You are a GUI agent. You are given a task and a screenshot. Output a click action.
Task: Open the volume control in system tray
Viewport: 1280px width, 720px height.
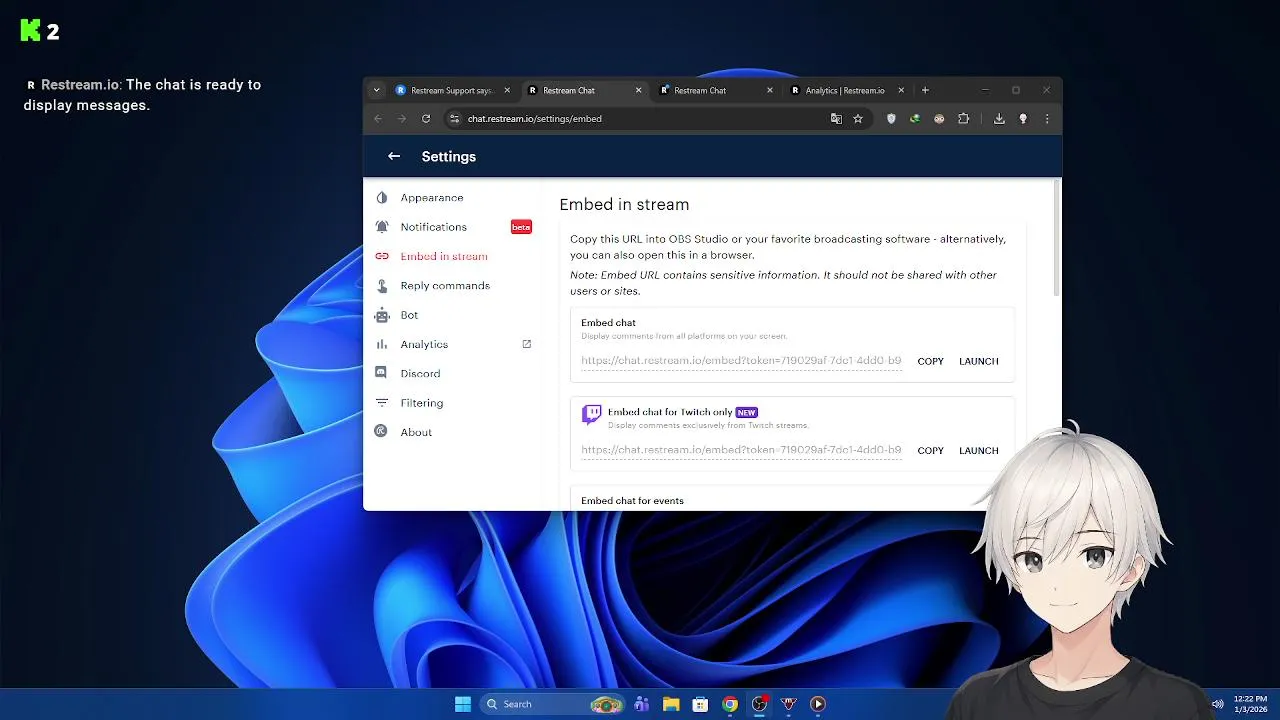coord(1217,704)
